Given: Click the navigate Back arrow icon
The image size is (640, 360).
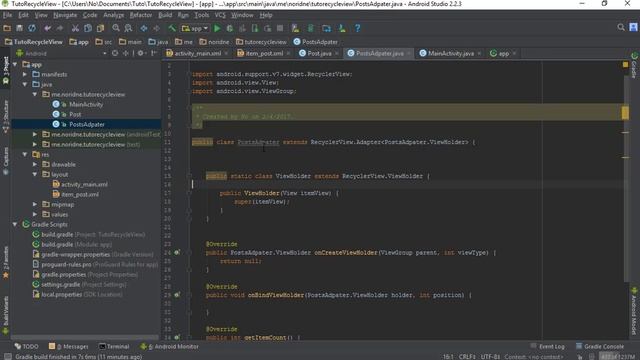Looking at the screenshot, I should (144, 28).
